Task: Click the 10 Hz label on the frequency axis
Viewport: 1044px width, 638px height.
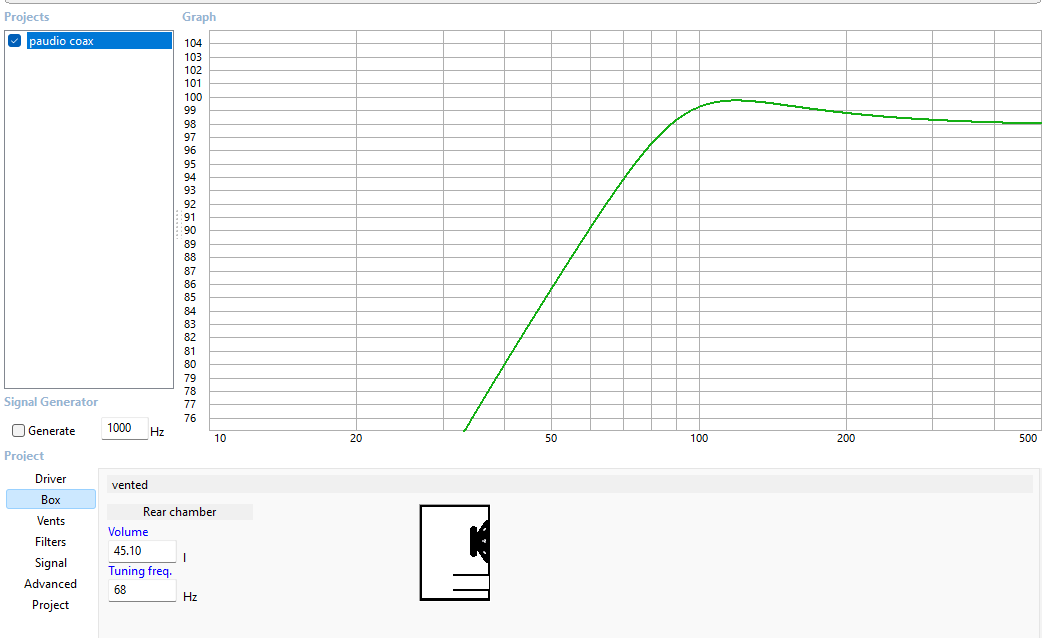Action: coord(220,438)
